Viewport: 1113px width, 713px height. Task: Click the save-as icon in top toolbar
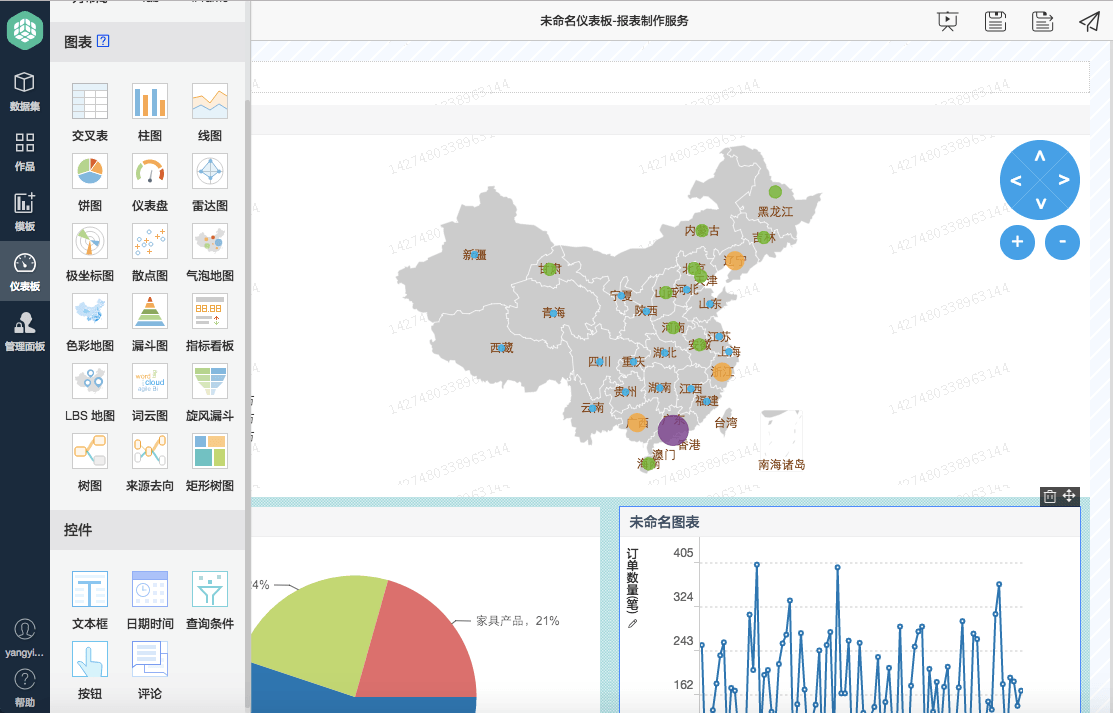(x=1042, y=21)
